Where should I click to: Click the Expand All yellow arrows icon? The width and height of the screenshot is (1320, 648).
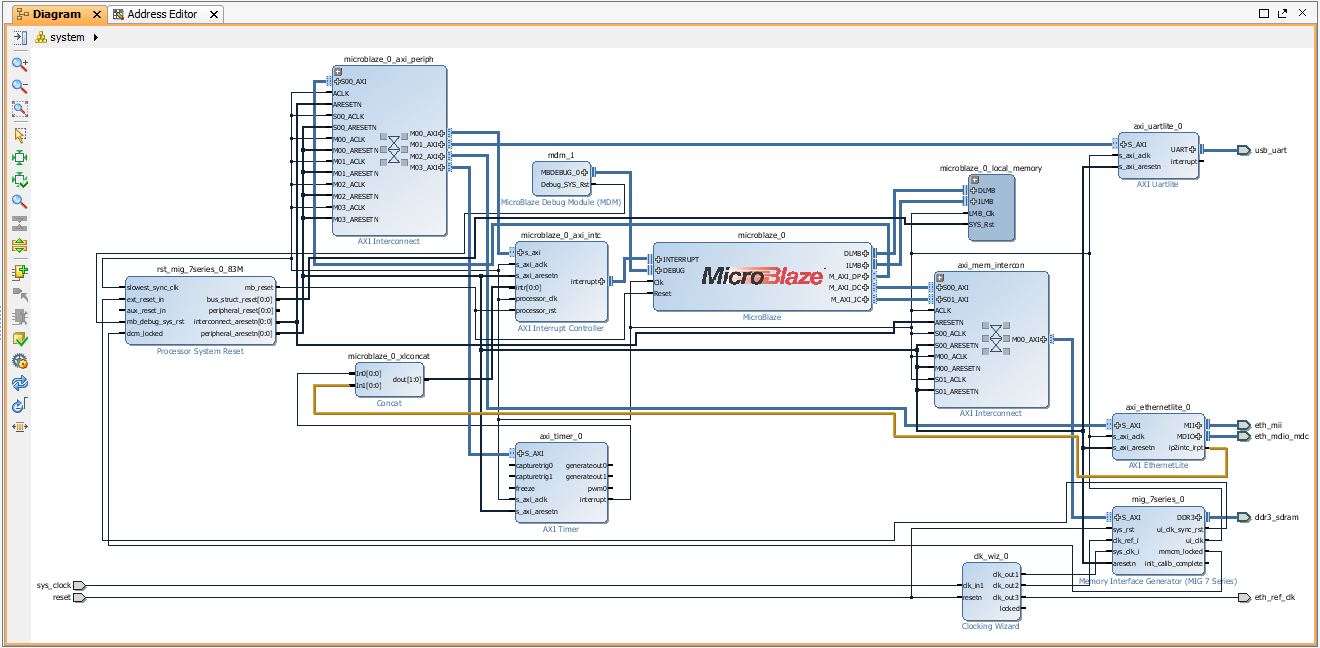[19, 246]
